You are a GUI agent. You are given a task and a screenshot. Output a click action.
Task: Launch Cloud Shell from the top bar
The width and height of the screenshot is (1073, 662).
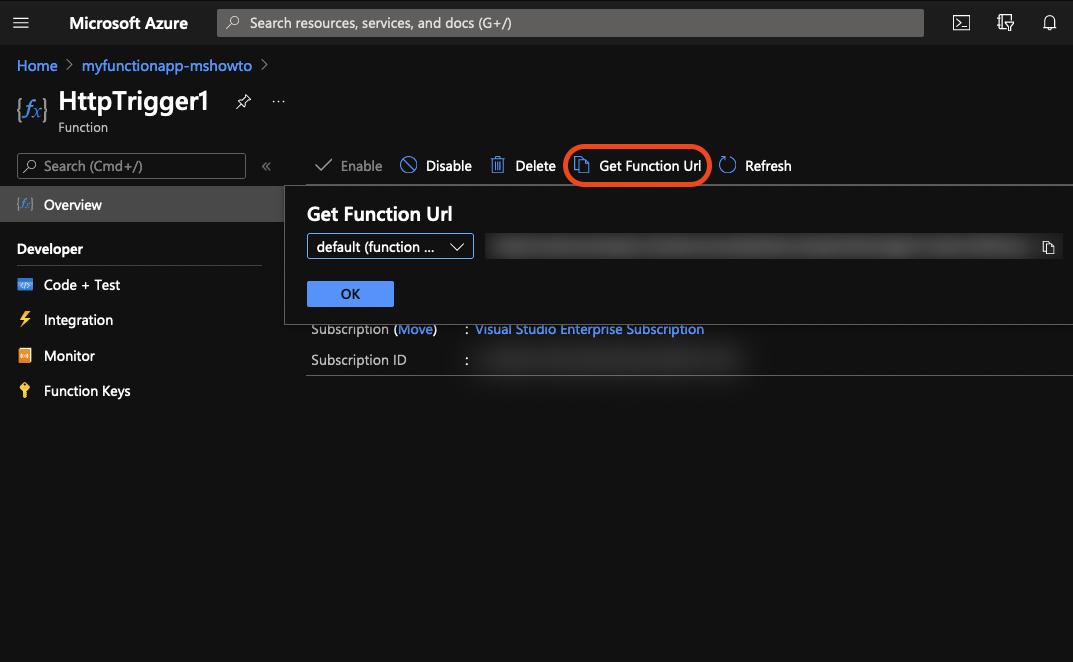pyautogui.click(x=961, y=23)
